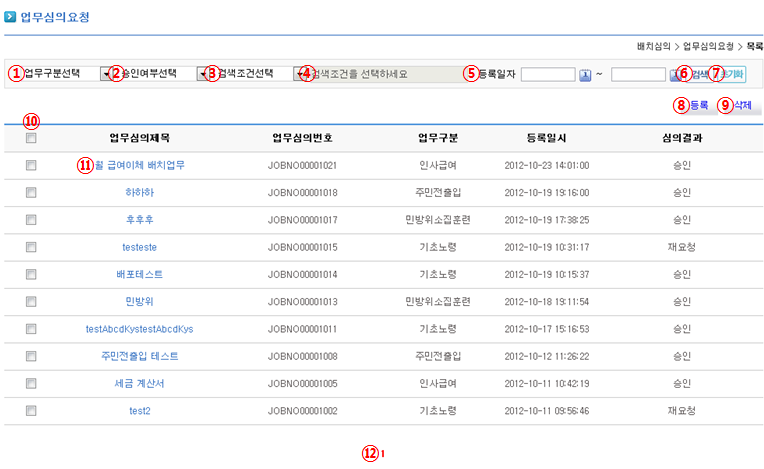The height and width of the screenshot is (469, 764).
Task: Open the end date calendar picker icon
Action: click(673, 74)
